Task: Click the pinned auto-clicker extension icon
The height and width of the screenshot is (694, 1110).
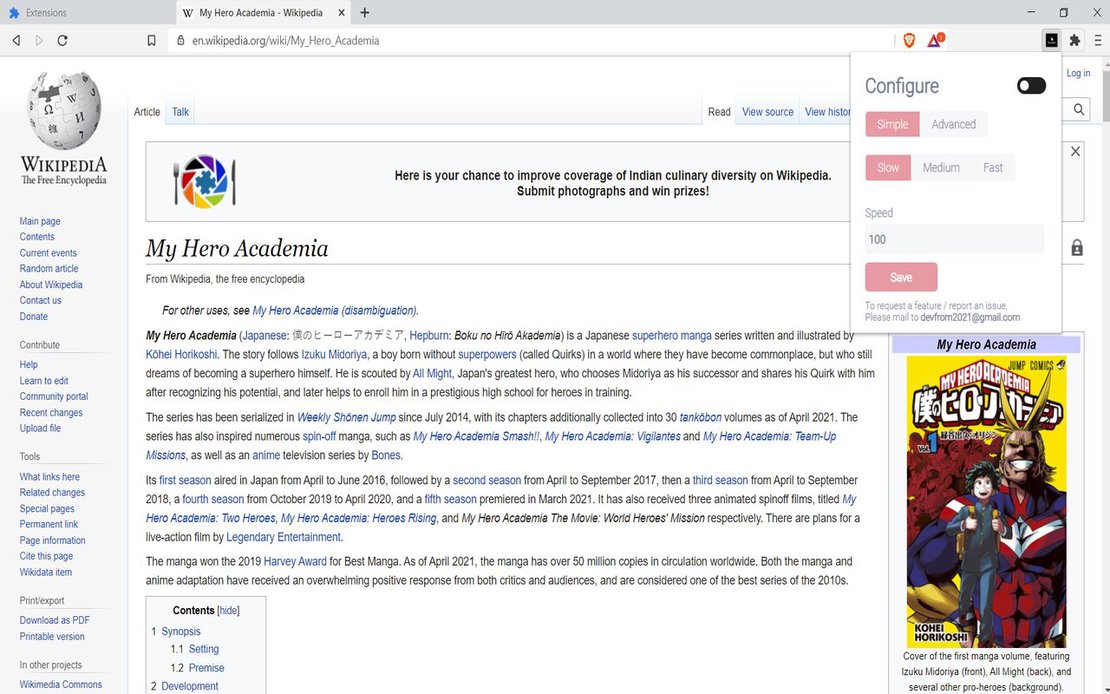Action: 1051,39
